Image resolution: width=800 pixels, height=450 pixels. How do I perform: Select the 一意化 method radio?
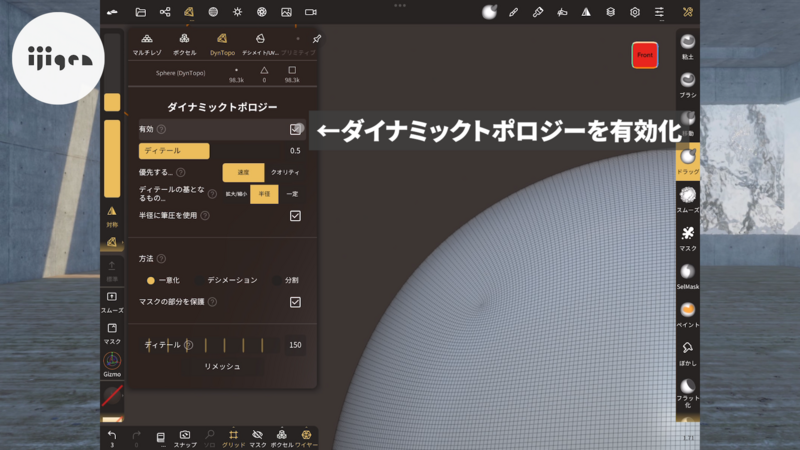coord(163,280)
